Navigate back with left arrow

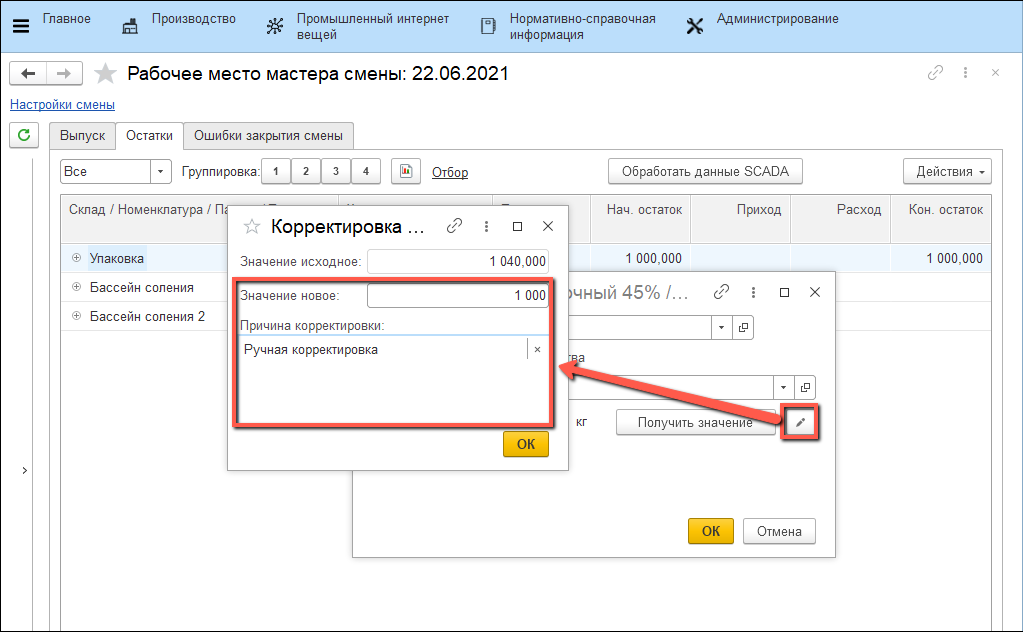28,73
